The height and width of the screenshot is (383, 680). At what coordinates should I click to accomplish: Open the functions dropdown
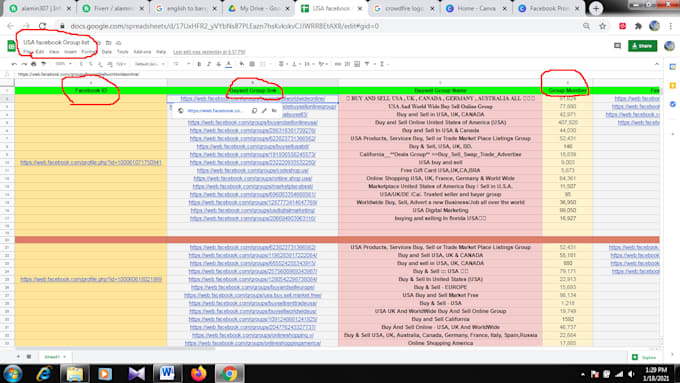pyautogui.click(x=383, y=64)
